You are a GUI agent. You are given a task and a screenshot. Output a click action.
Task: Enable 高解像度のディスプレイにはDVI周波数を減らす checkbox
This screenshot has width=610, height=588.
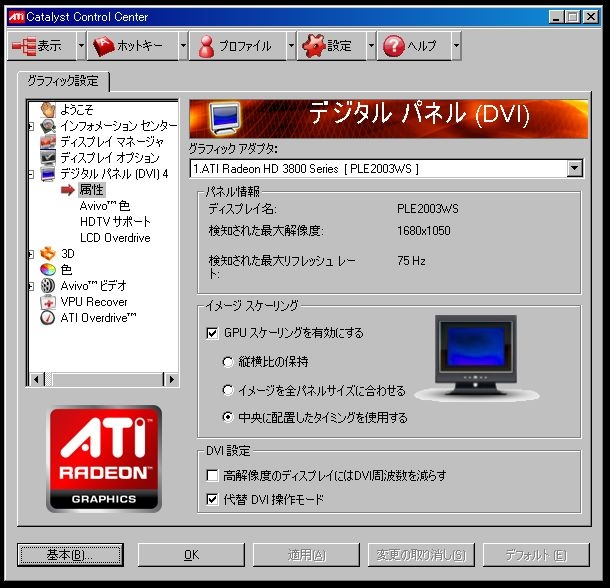click(212, 475)
